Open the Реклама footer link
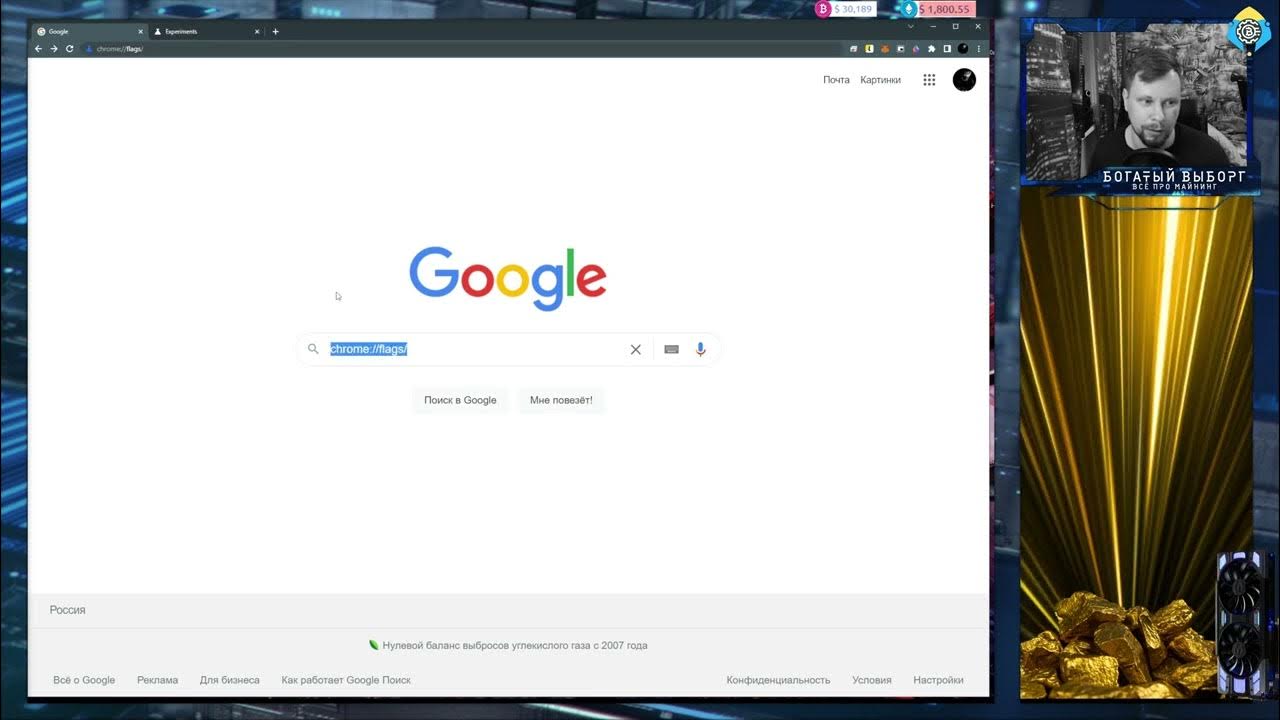1280x720 pixels. pyautogui.click(x=157, y=680)
